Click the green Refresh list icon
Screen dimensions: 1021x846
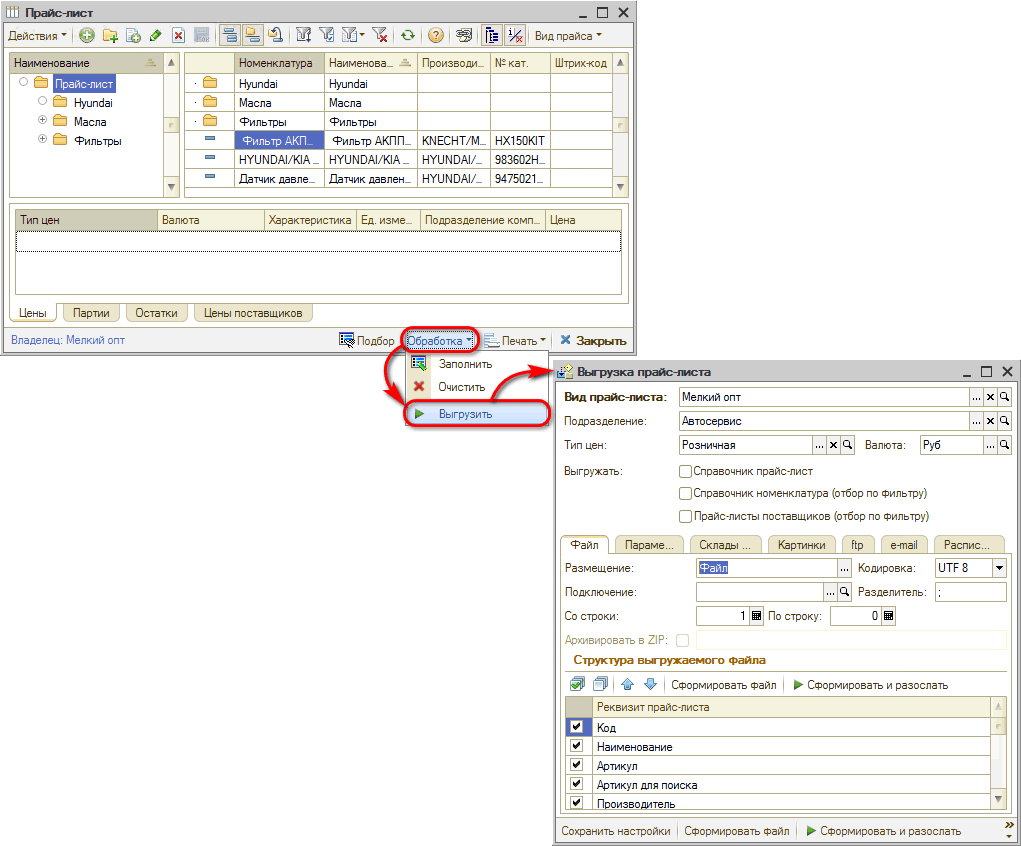pyautogui.click(x=408, y=35)
